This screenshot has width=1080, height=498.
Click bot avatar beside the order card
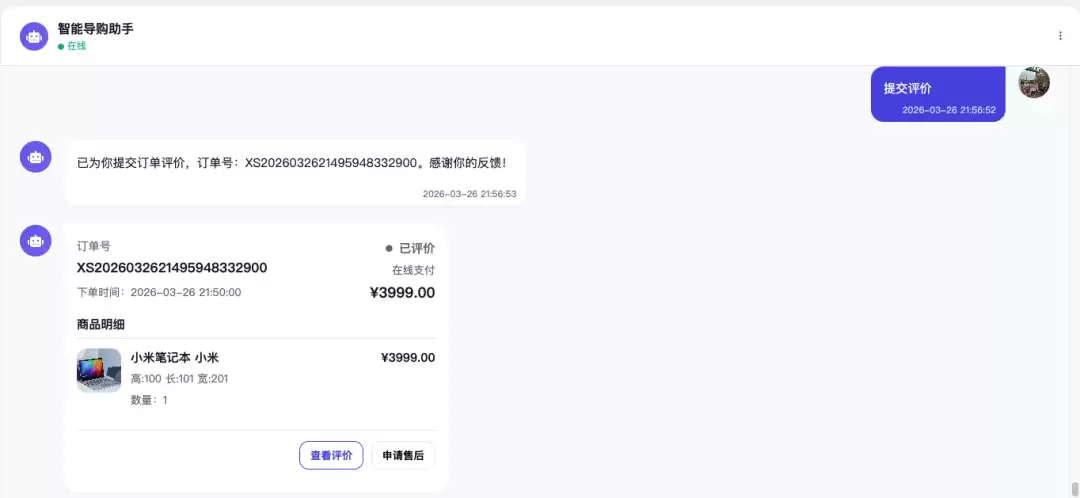pos(35,240)
